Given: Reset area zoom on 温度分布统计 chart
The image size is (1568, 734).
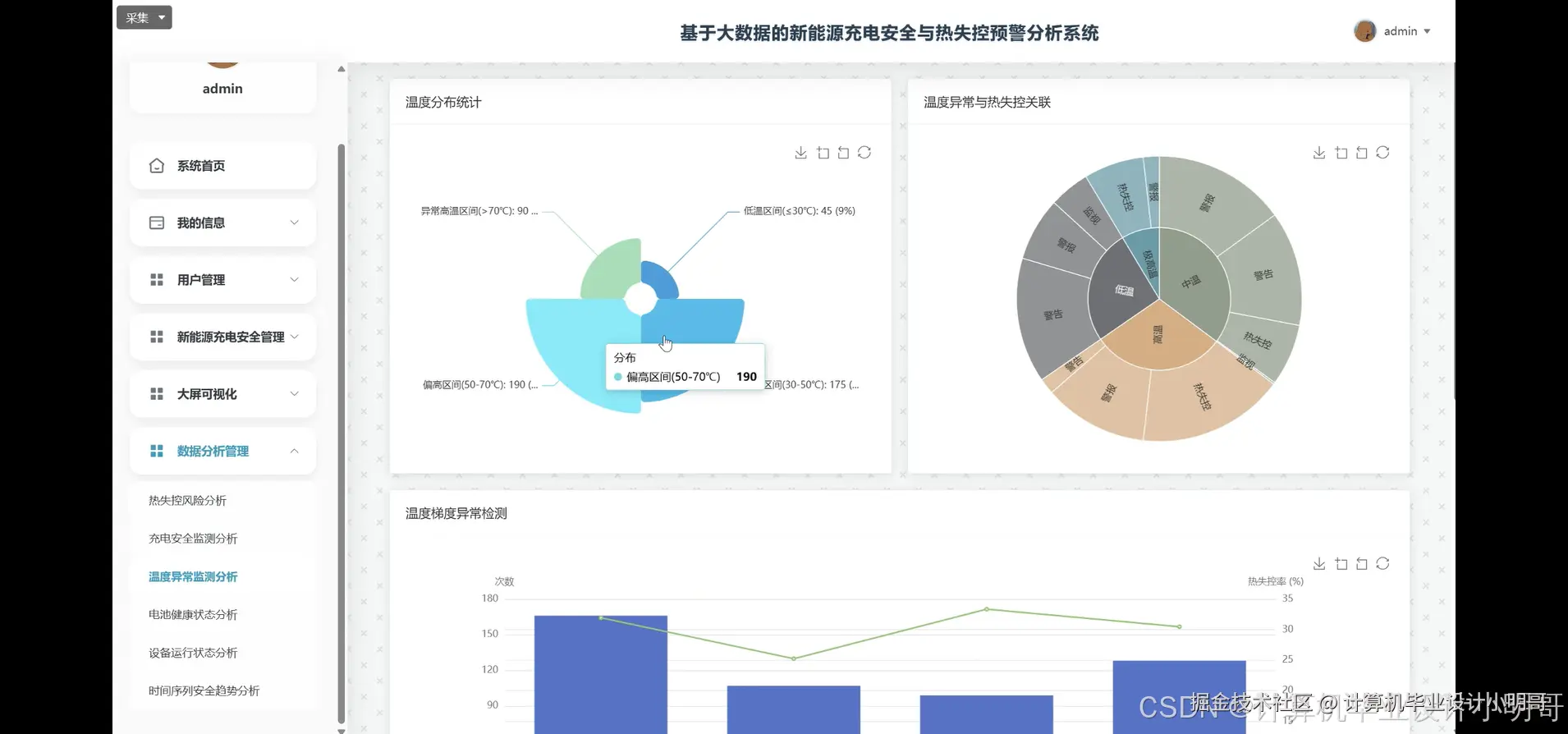Looking at the screenshot, I should (843, 153).
